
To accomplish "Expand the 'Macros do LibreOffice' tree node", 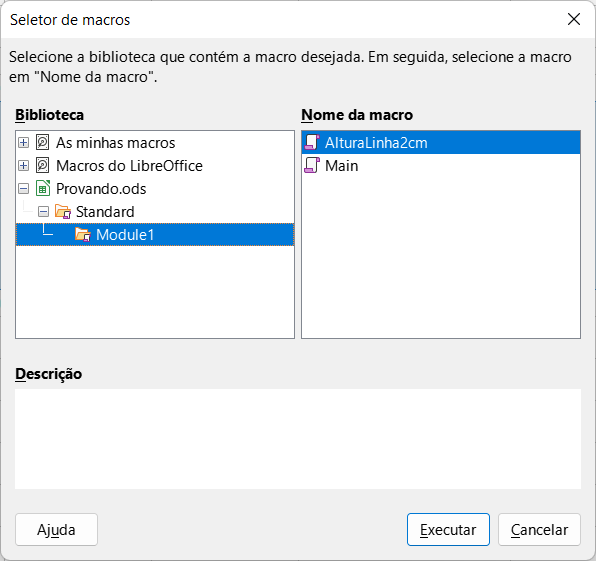I will tap(24, 166).
